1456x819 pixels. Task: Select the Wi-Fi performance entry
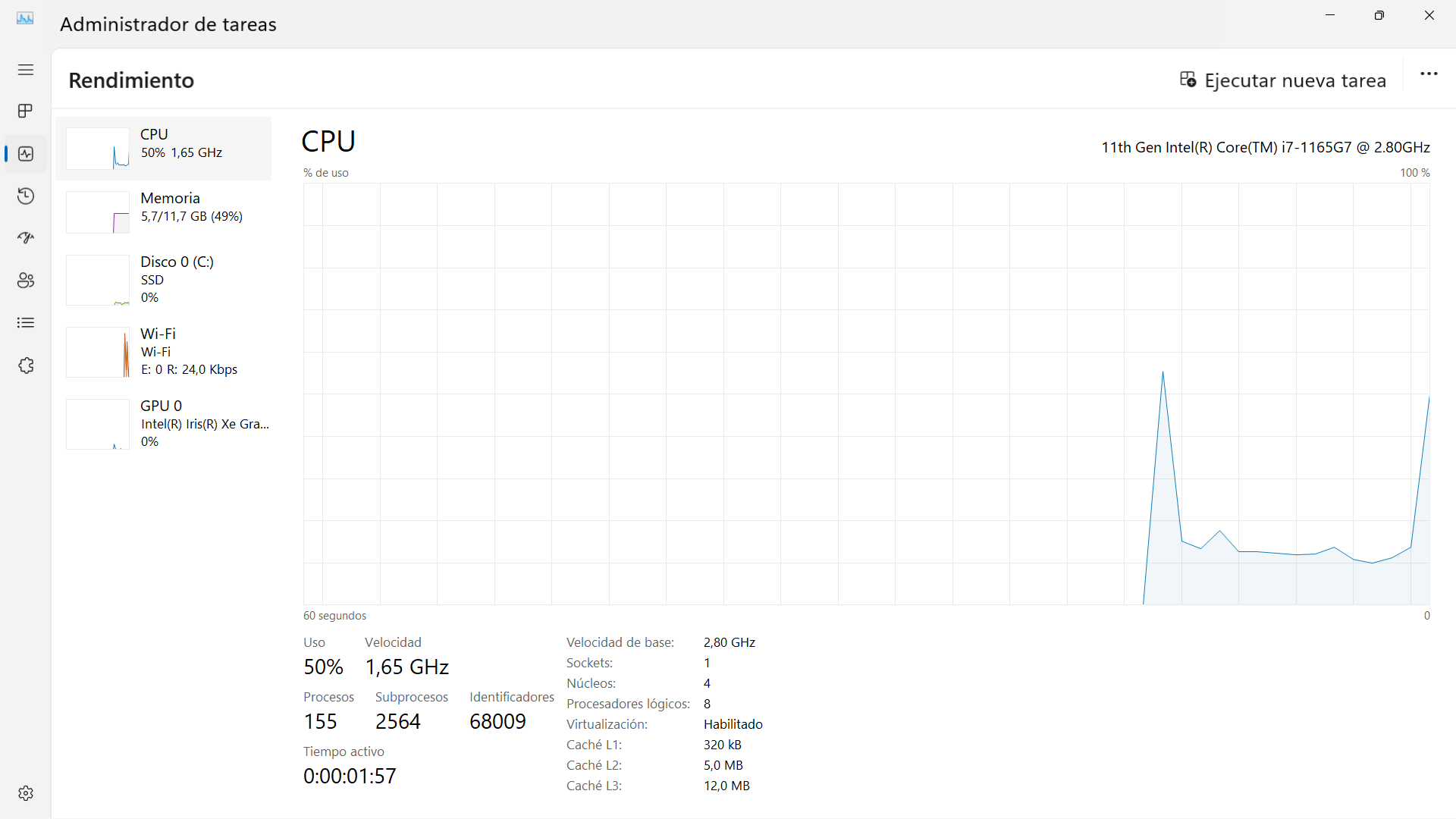163,352
